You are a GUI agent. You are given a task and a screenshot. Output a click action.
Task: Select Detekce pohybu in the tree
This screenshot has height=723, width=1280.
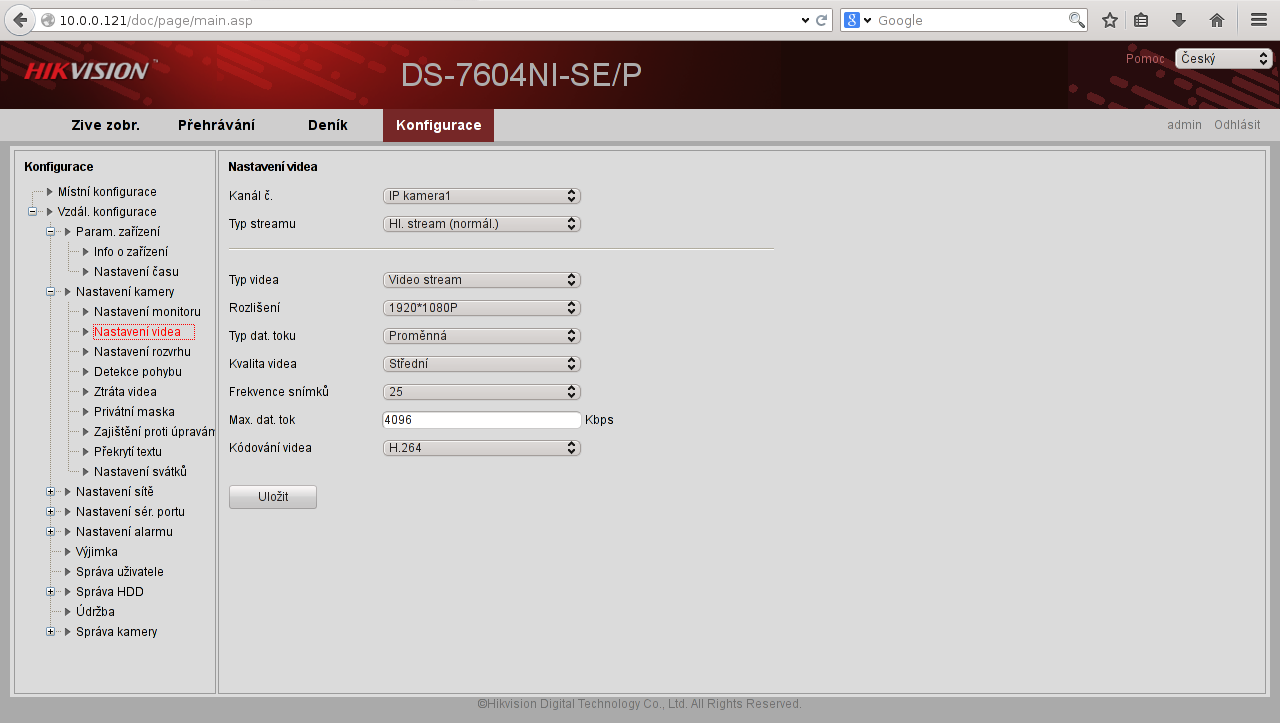pos(131,372)
